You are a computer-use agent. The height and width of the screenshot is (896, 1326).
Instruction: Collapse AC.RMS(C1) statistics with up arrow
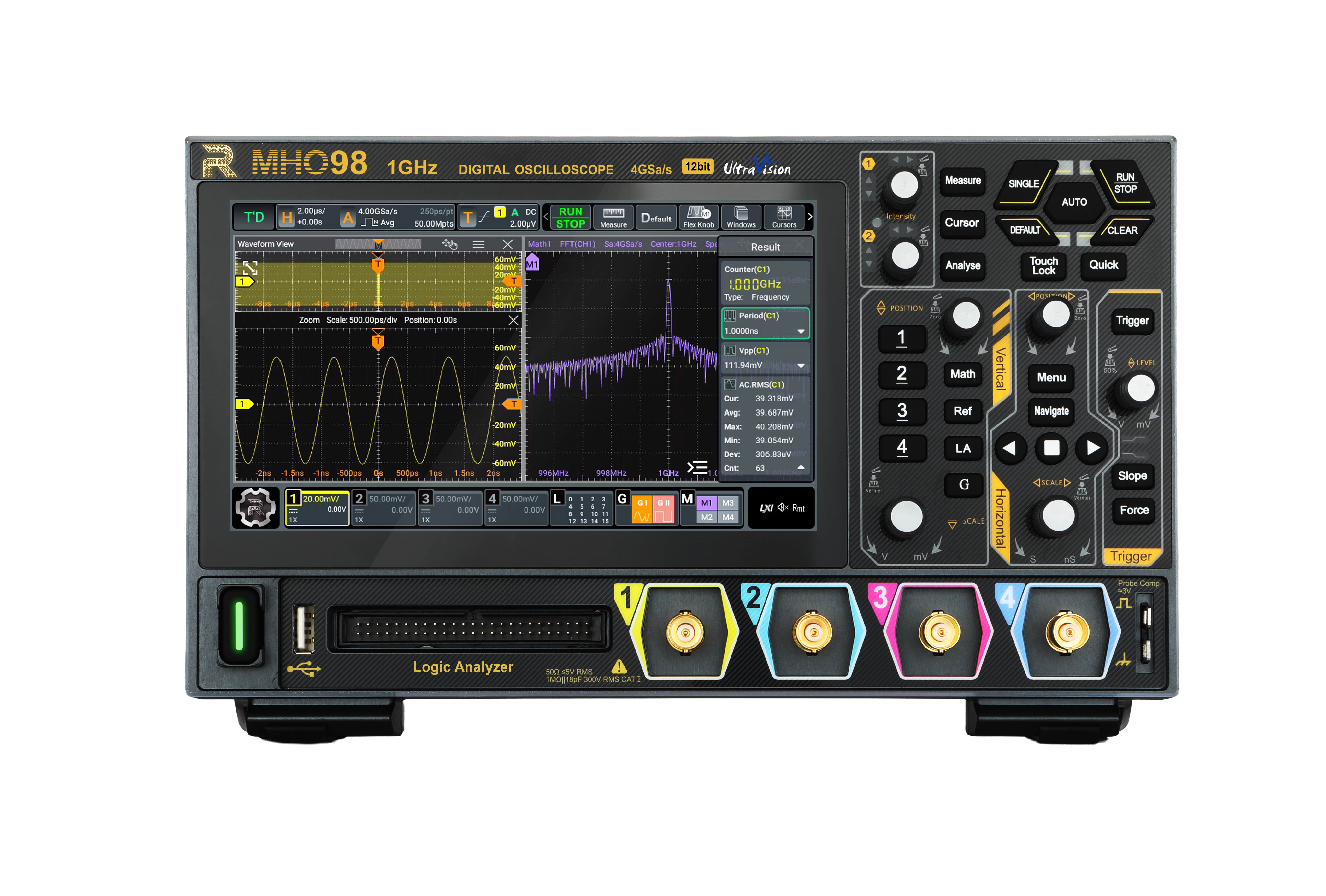point(801,467)
